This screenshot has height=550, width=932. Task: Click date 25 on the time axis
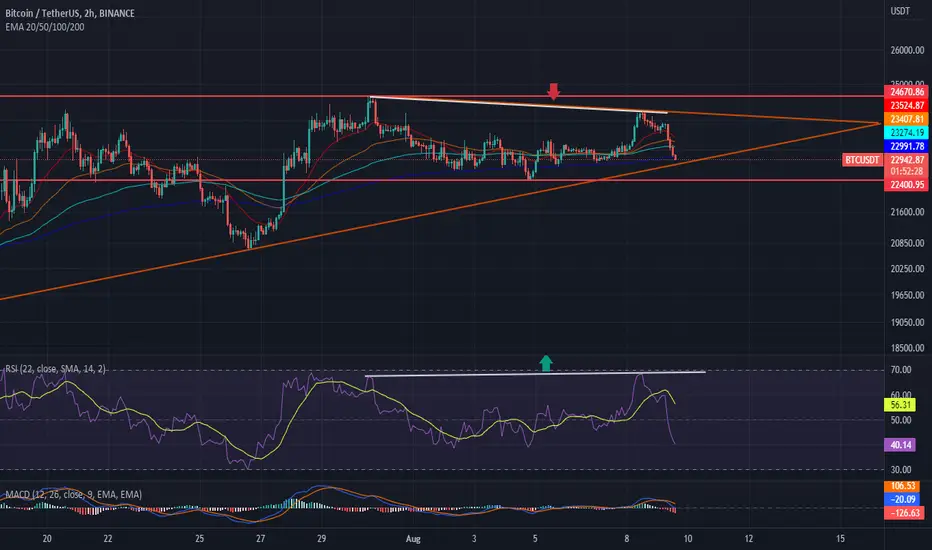coord(199,539)
